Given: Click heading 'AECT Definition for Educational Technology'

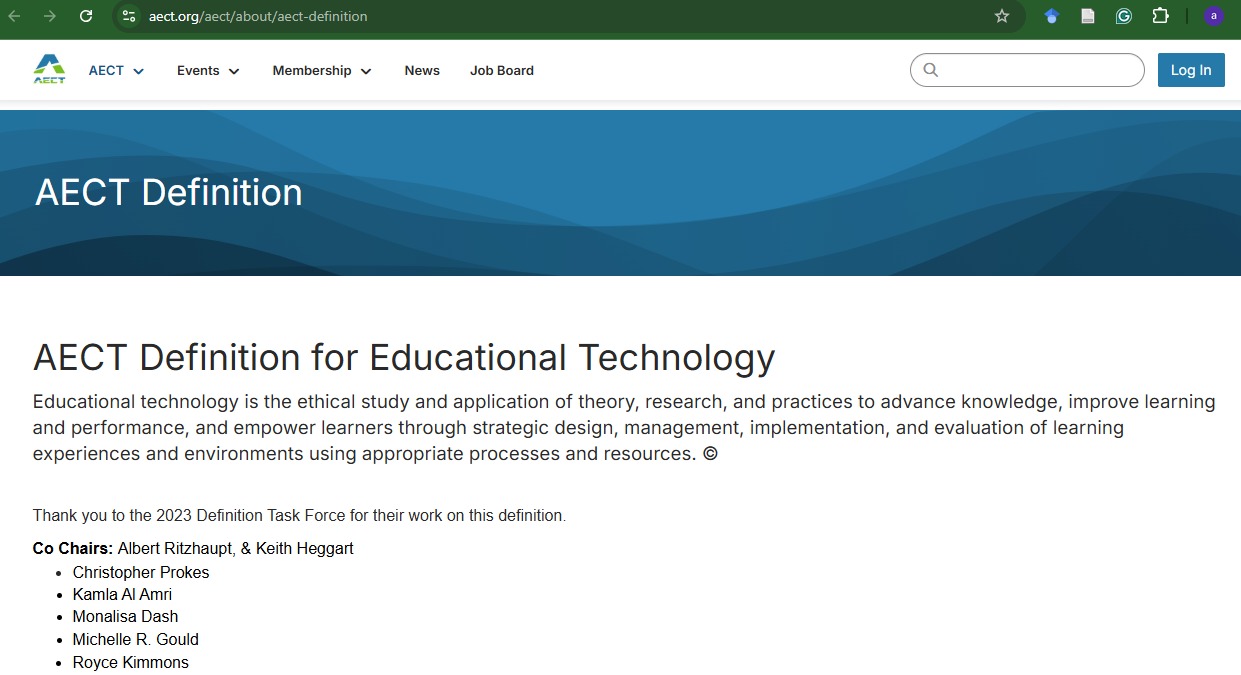Looking at the screenshot, I should (404, 358).
